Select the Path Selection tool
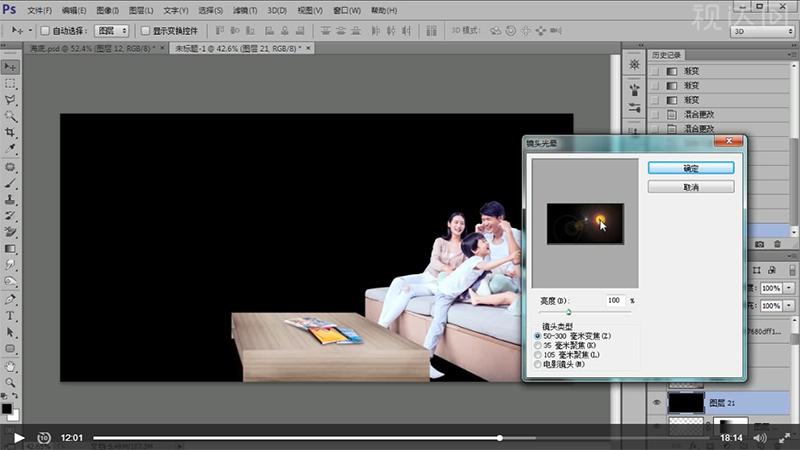Viewport: 800px width, 450px height. pos(10,332)
